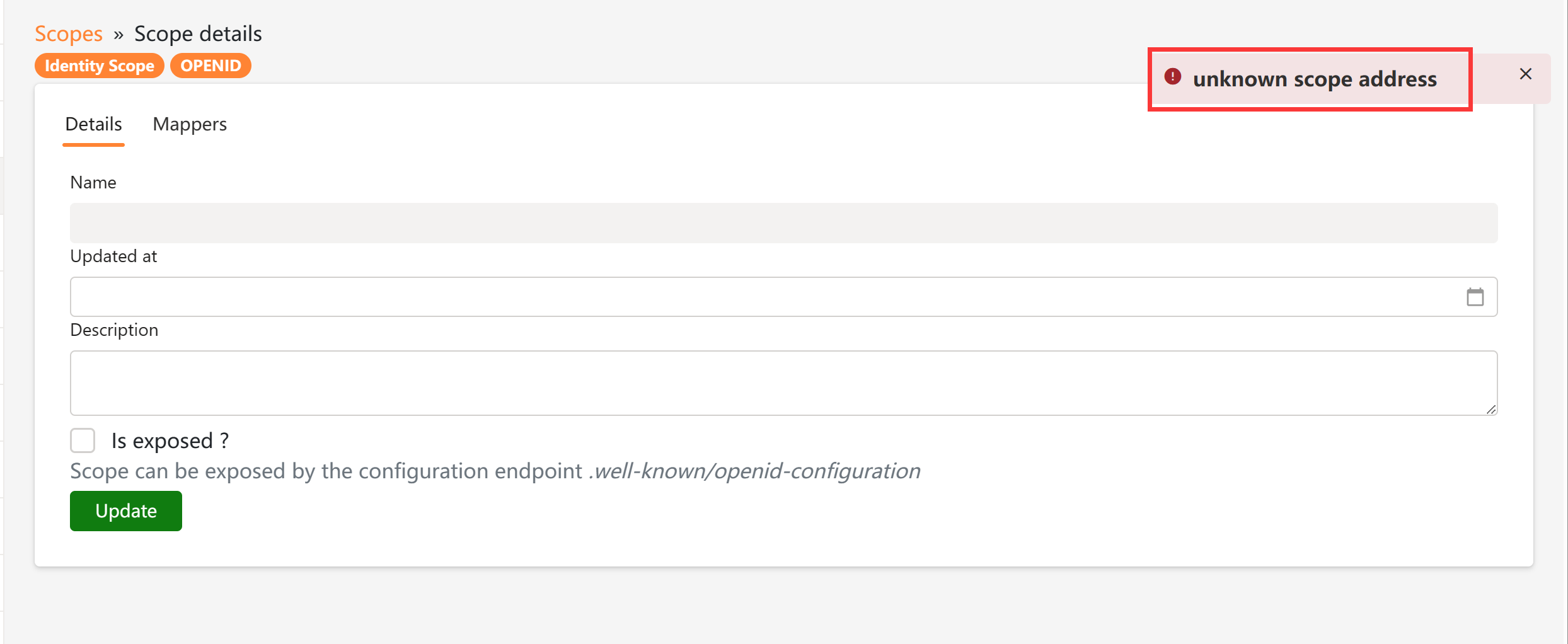Dismiss the unknown scope address notification
Image resolution: width=1568 pixels, height=644 pixels.
(1525, 74)
